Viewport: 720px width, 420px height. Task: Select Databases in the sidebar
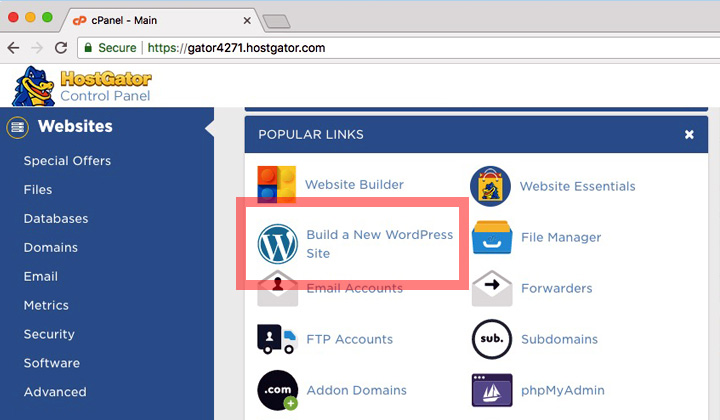pos(56,218)
